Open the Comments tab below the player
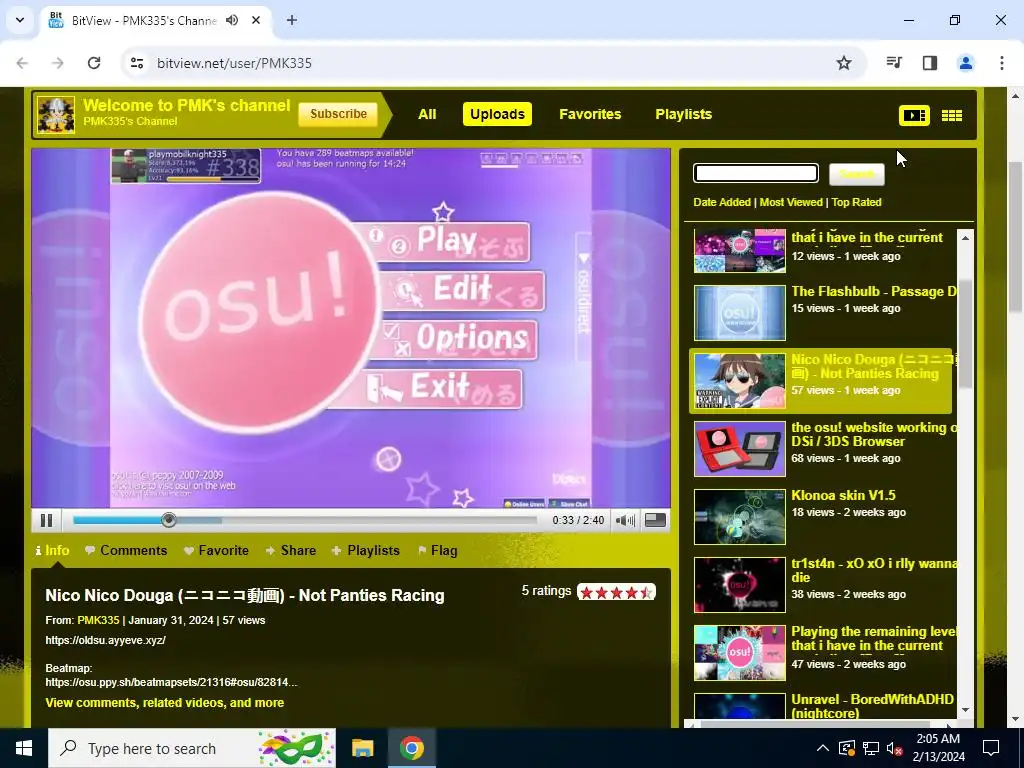 [x=126, y=551]
